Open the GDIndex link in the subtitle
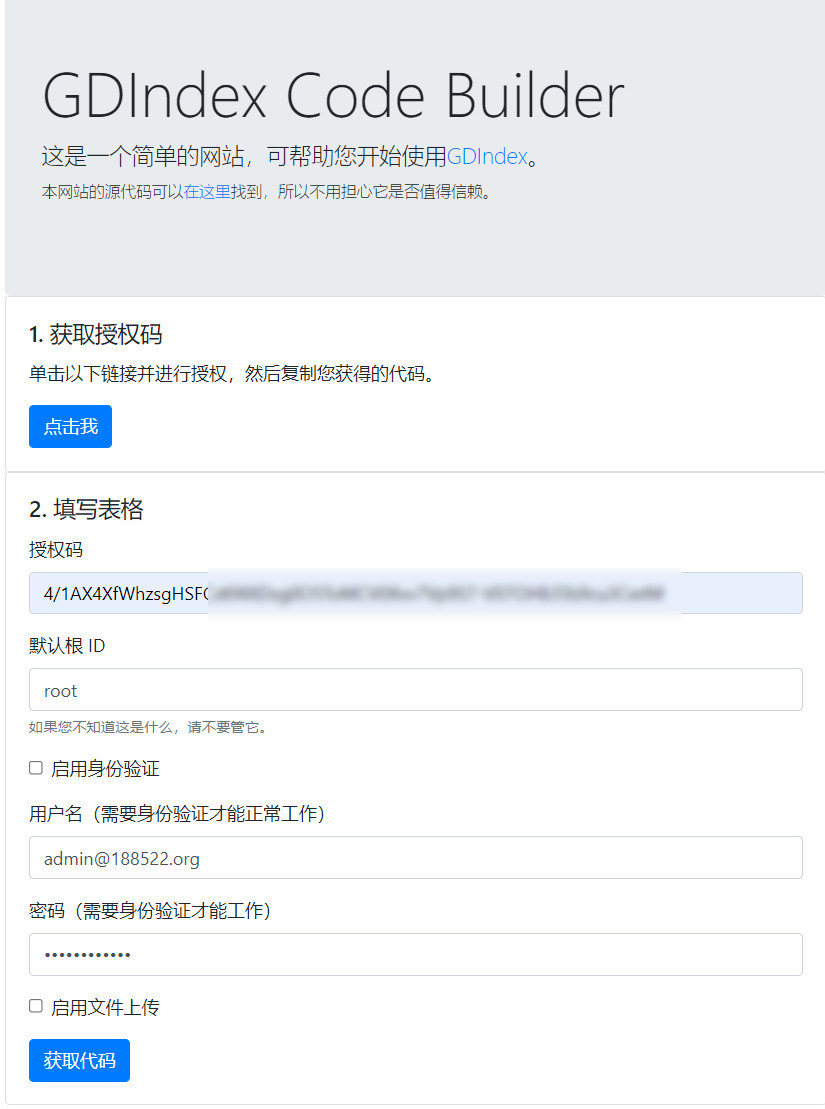Screen dimensions: 825x1109 coord(487,156)
